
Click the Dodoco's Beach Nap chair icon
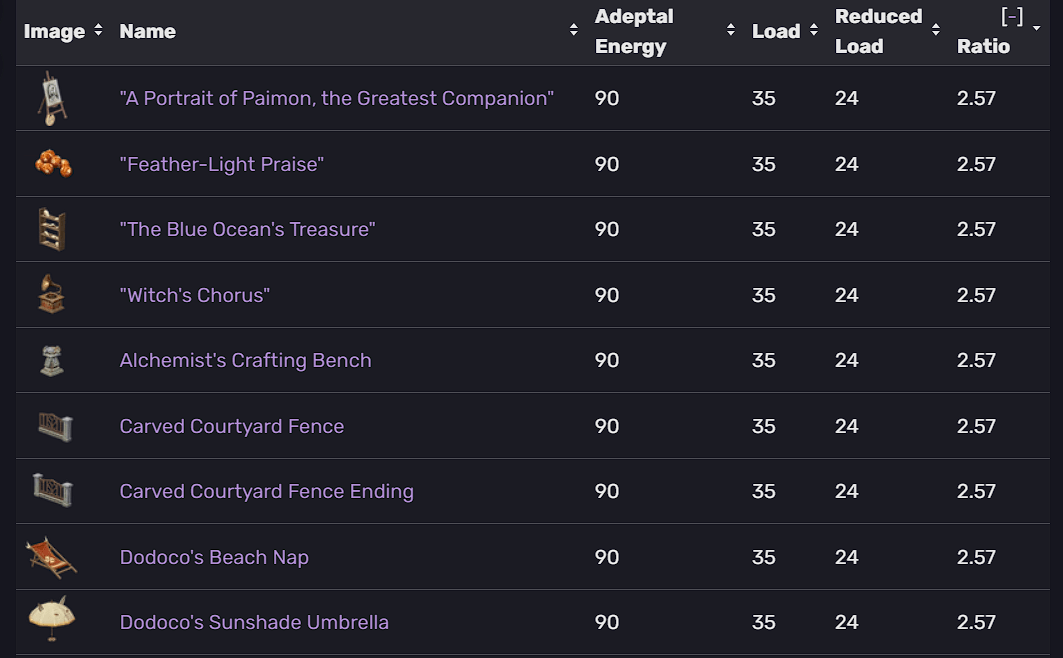[x=51, y=557]
